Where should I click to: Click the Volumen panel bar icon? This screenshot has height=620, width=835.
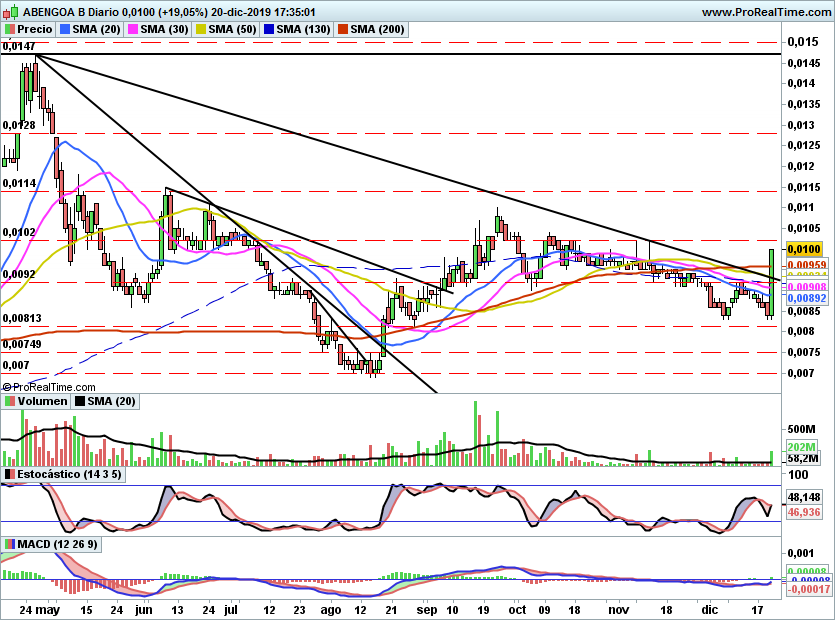tap(9, 401)
